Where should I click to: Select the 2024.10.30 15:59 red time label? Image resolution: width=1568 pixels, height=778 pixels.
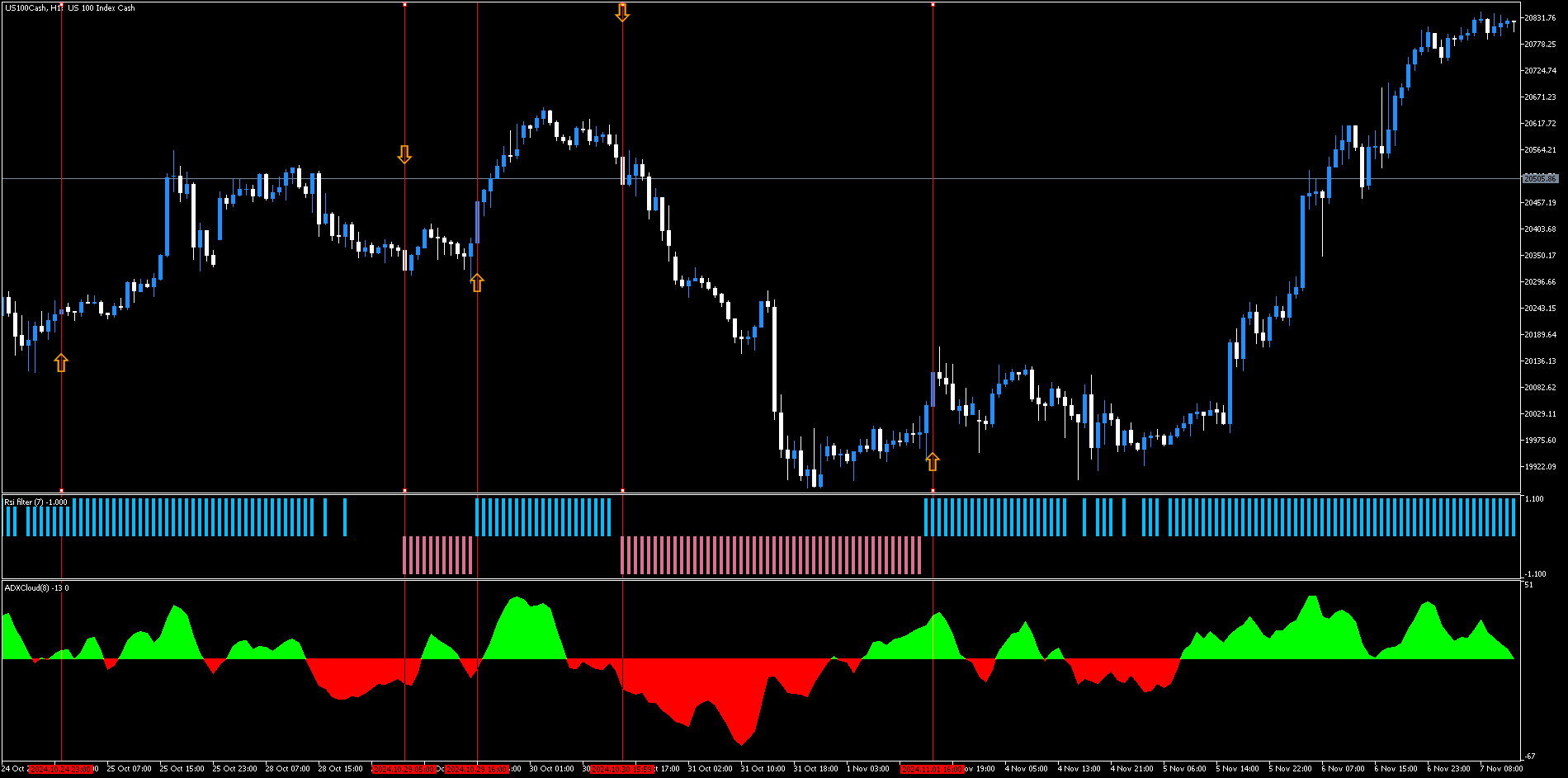tap(622, 769)
